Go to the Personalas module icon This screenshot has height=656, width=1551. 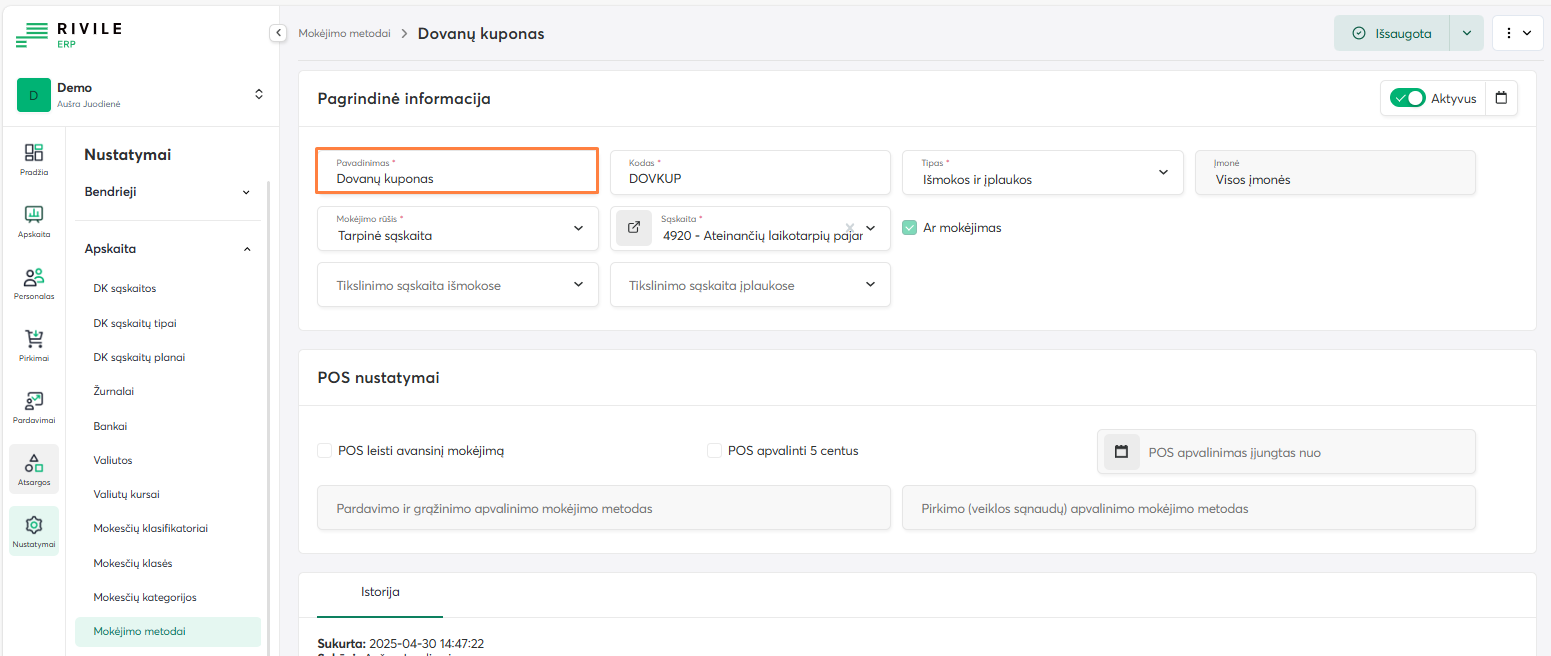(34, 282)
